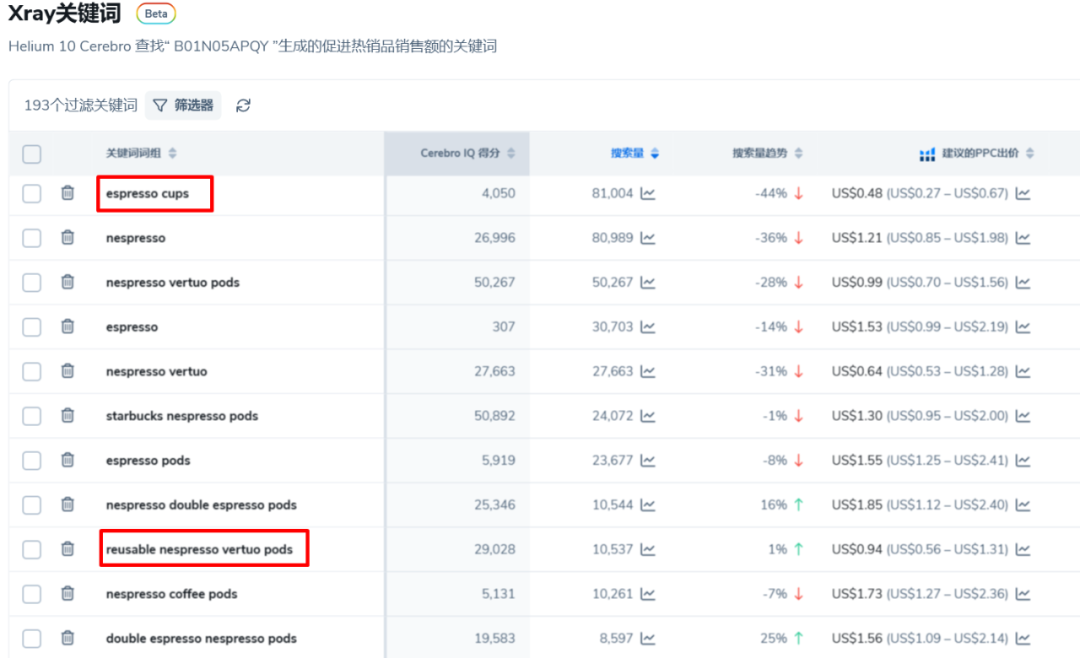Delete nespresso coffee pods keyword
Image resolution: width=1080 pixels, height=658 pixels.
coord(68,593)
